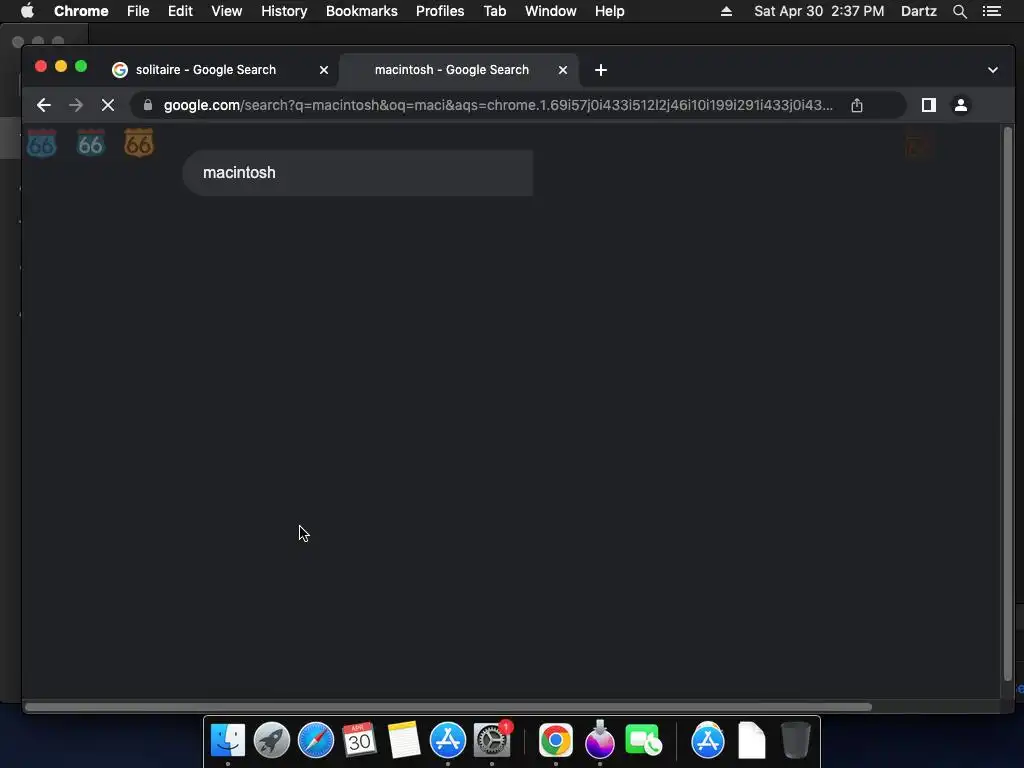Click the date and time

coord(819,11)
